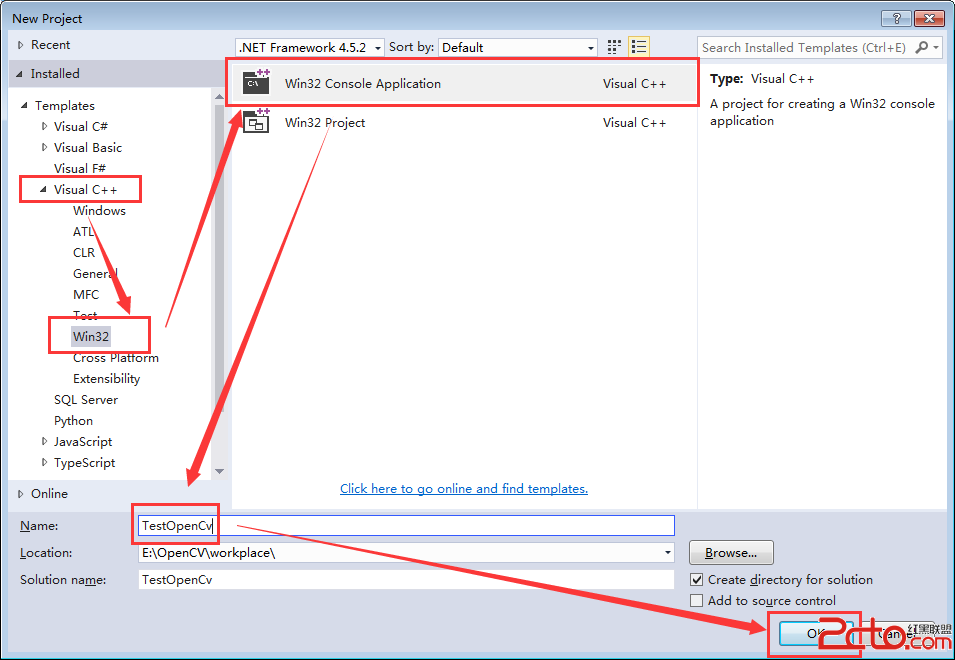Enable Add to source control checkbox
Image resolution: width=955 pixels, height=660 pixels.
[697, 600]
